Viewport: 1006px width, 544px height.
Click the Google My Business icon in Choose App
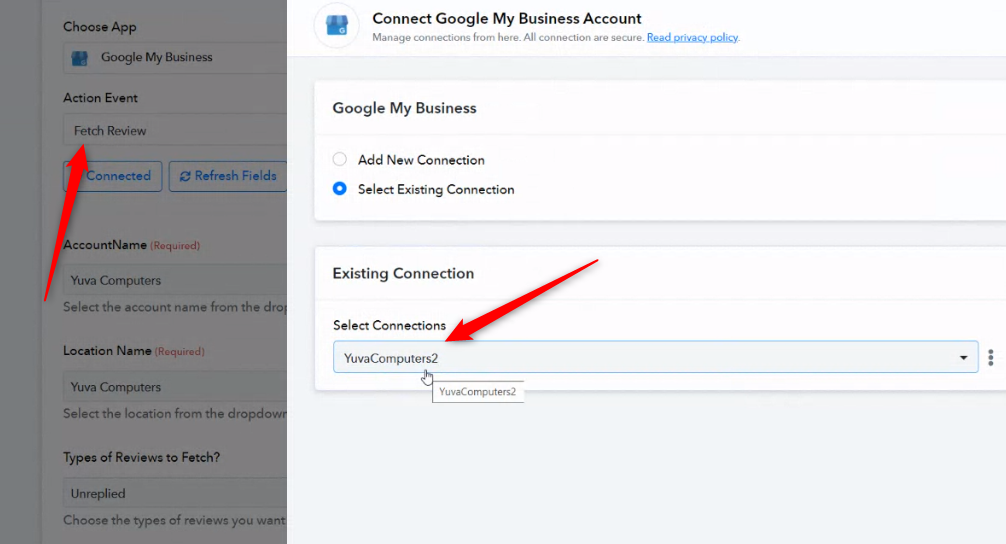[80, 58]
